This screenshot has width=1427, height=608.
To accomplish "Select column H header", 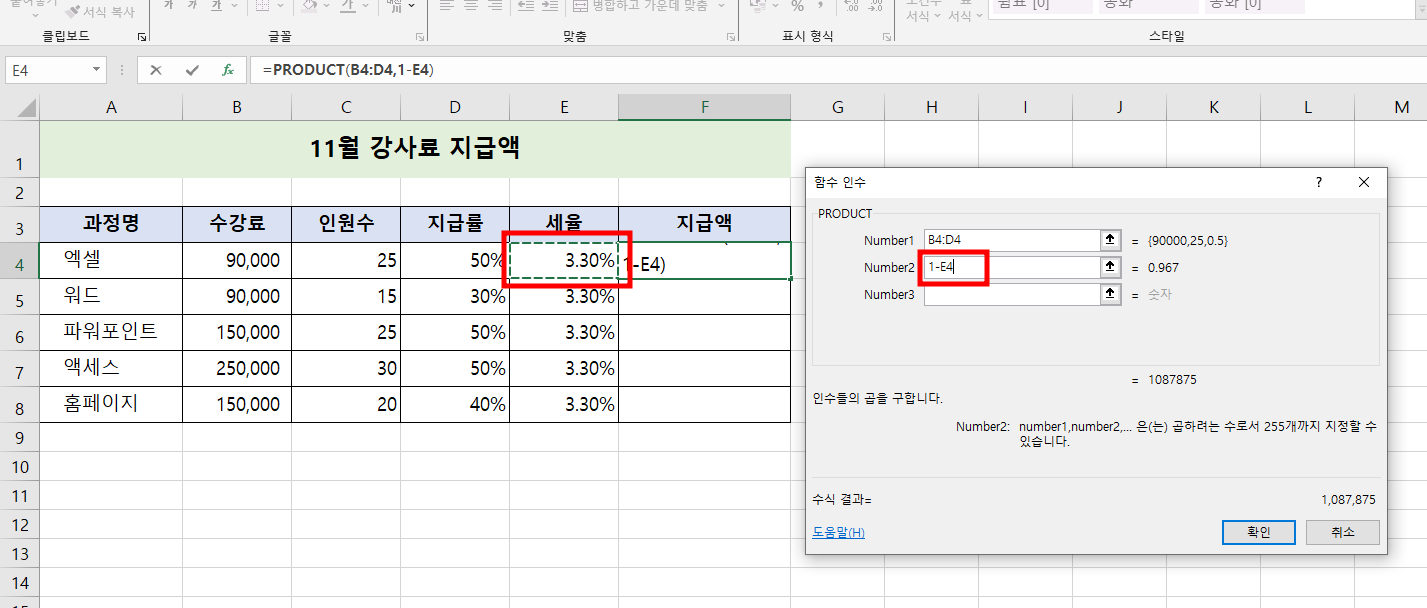I will pyautogui.click(x=932, y=107).
